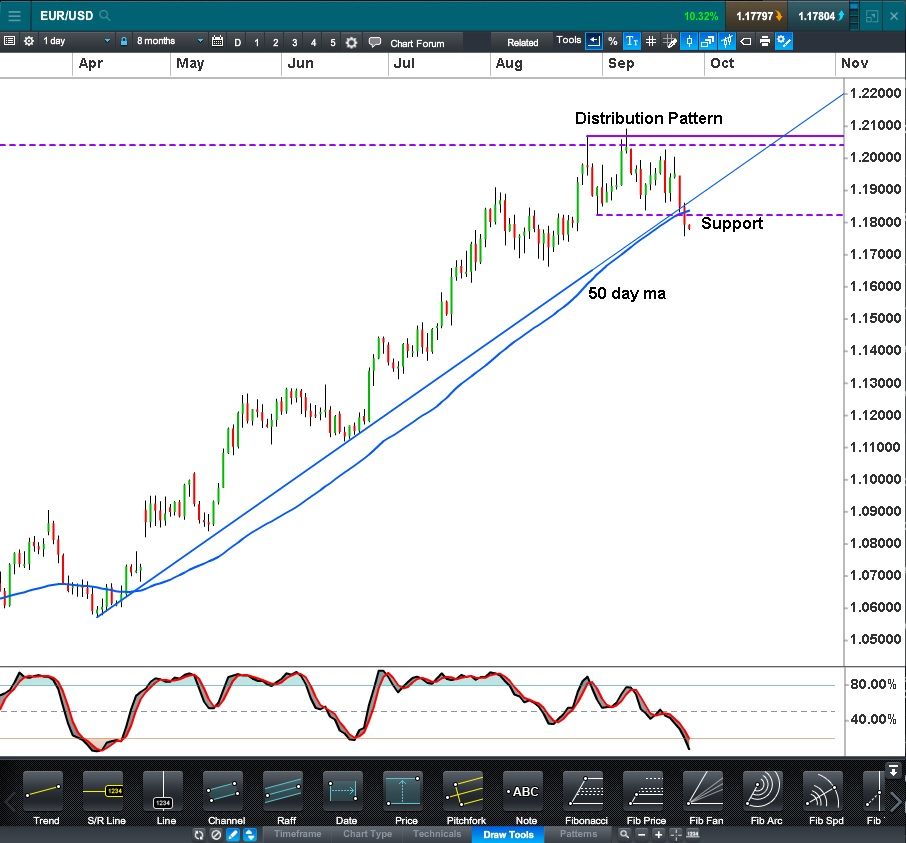Open the Technicals tab
The image size is (906, 843).
pyautogui.click(x=437, y=834)
